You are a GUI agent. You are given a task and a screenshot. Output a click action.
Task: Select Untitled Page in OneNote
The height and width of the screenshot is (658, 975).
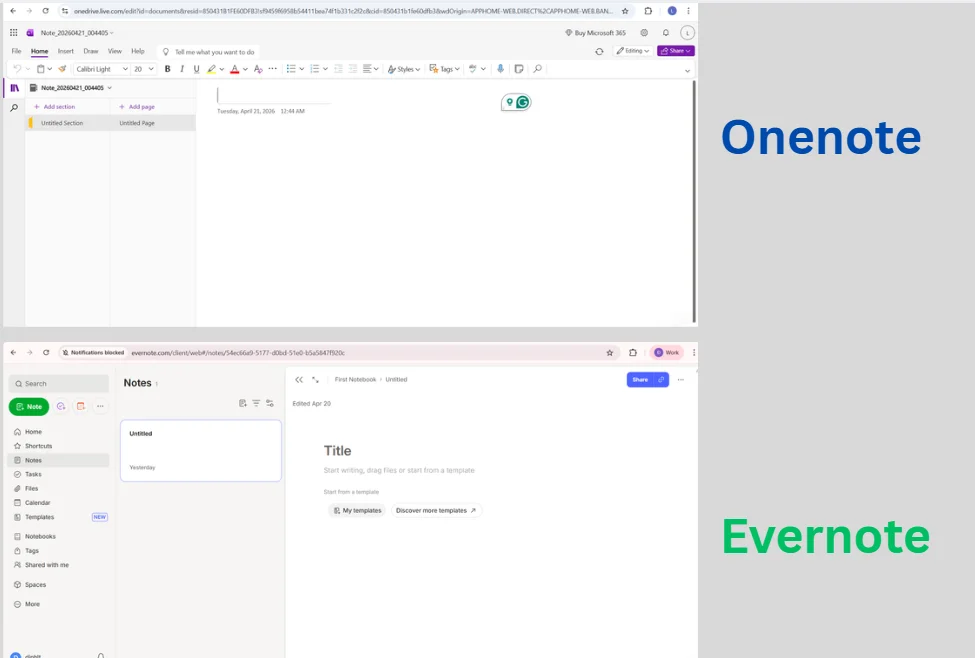click(x=153, y=123)
